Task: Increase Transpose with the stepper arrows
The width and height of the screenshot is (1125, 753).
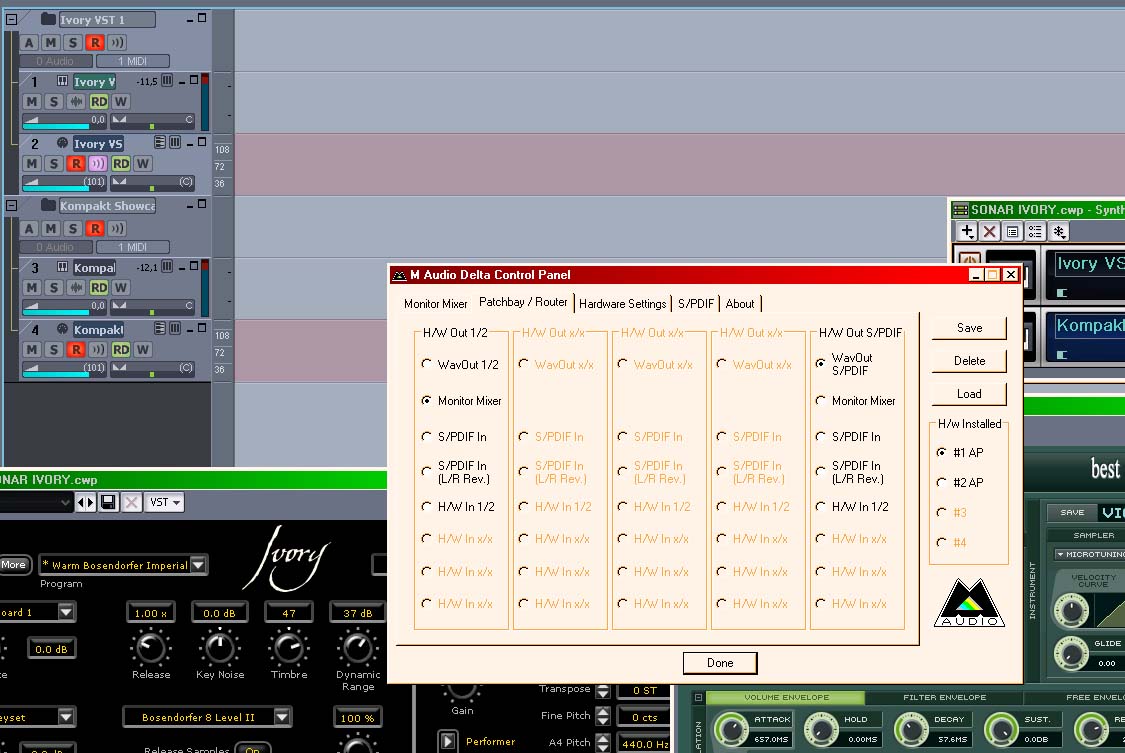Action: coord(603,687)
